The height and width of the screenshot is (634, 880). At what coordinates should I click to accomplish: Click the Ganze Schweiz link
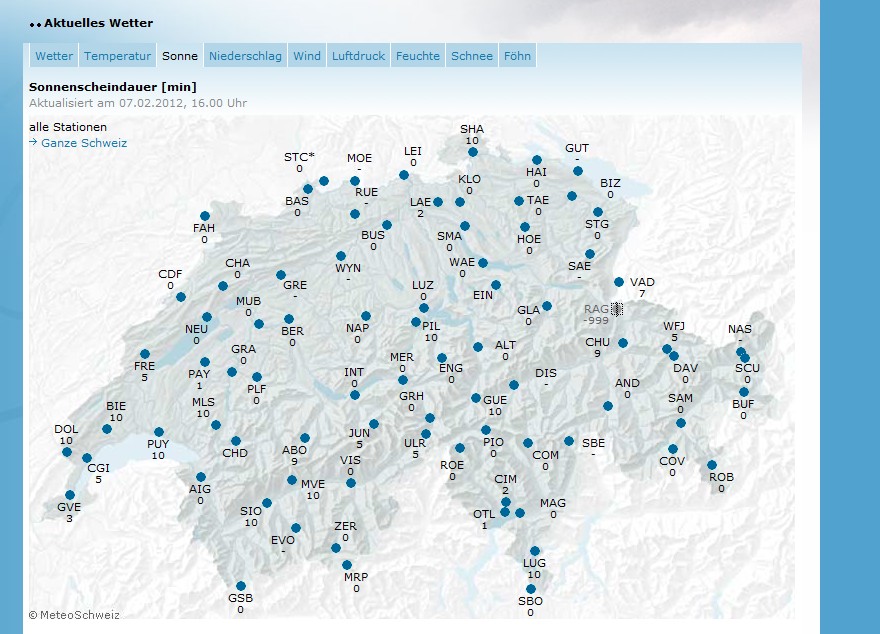(x=84, y=143)
